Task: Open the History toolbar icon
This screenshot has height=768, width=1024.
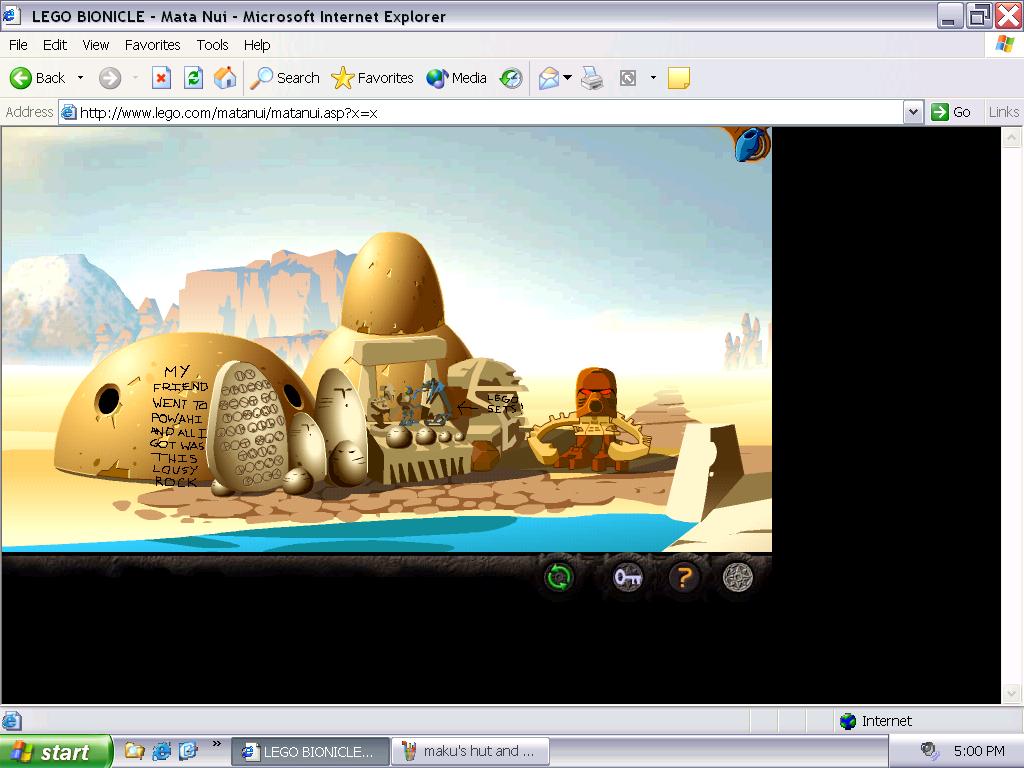Action: (511, 78)
